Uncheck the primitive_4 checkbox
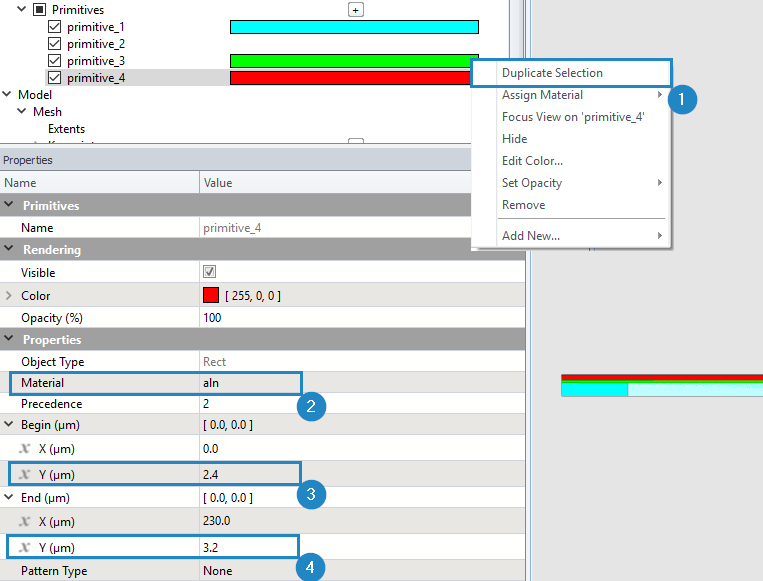 point(54,78)
